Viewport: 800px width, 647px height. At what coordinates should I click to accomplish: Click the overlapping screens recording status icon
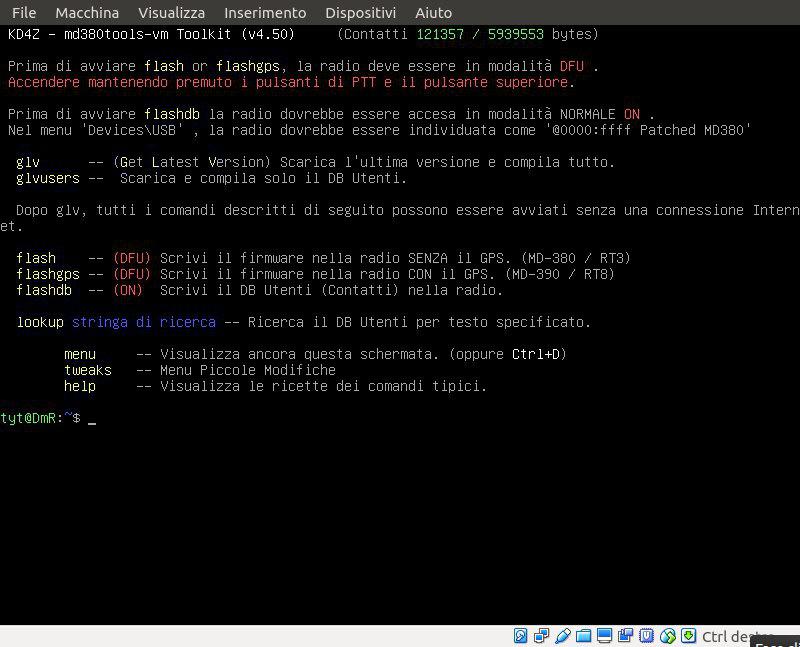(x=626, y=636)
